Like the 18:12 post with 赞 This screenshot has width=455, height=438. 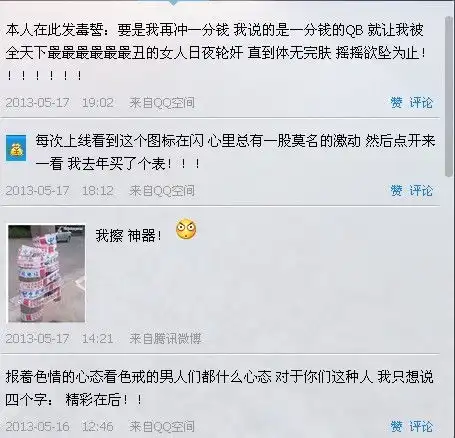click(x=397, y=191)
